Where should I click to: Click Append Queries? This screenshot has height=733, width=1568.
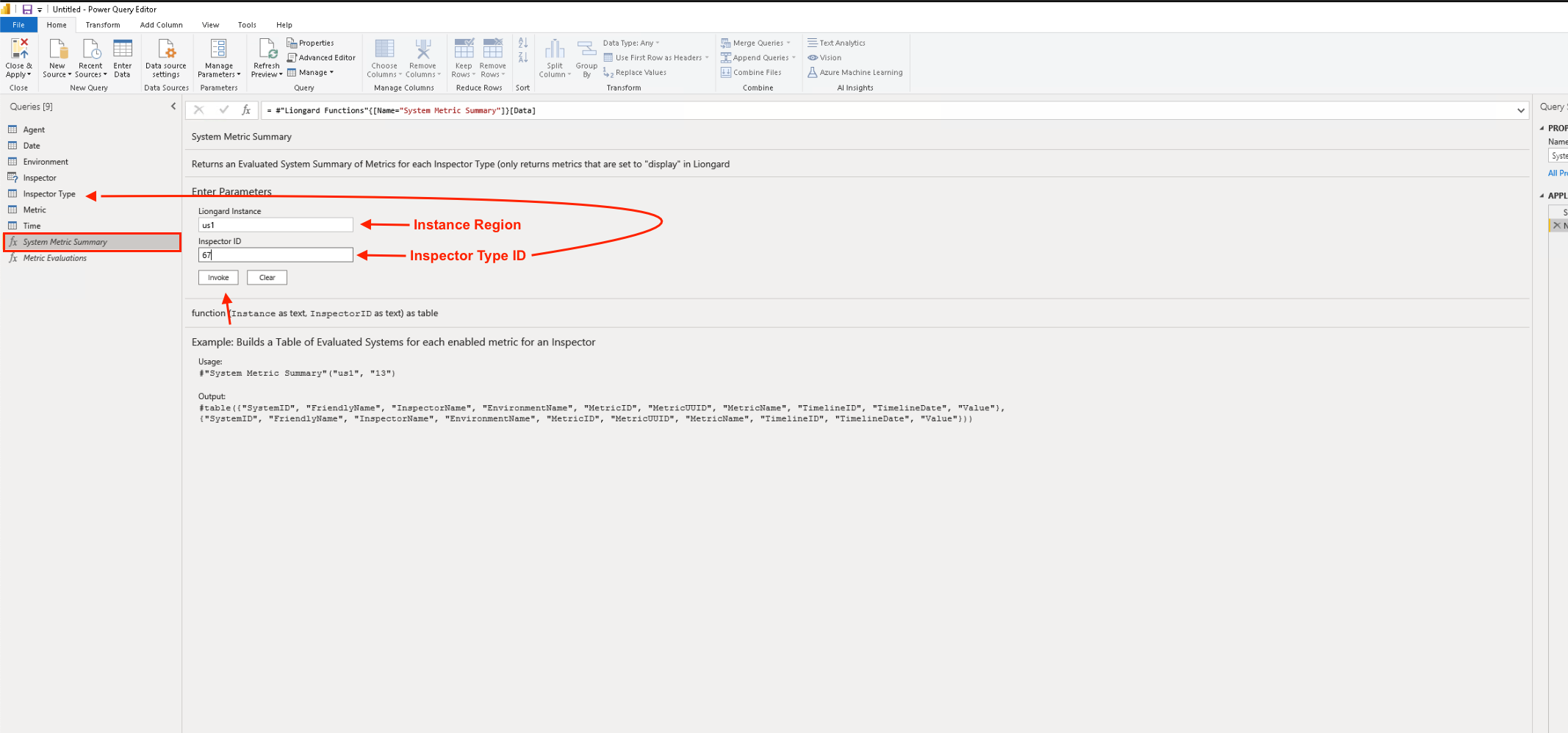pos(758,57)
